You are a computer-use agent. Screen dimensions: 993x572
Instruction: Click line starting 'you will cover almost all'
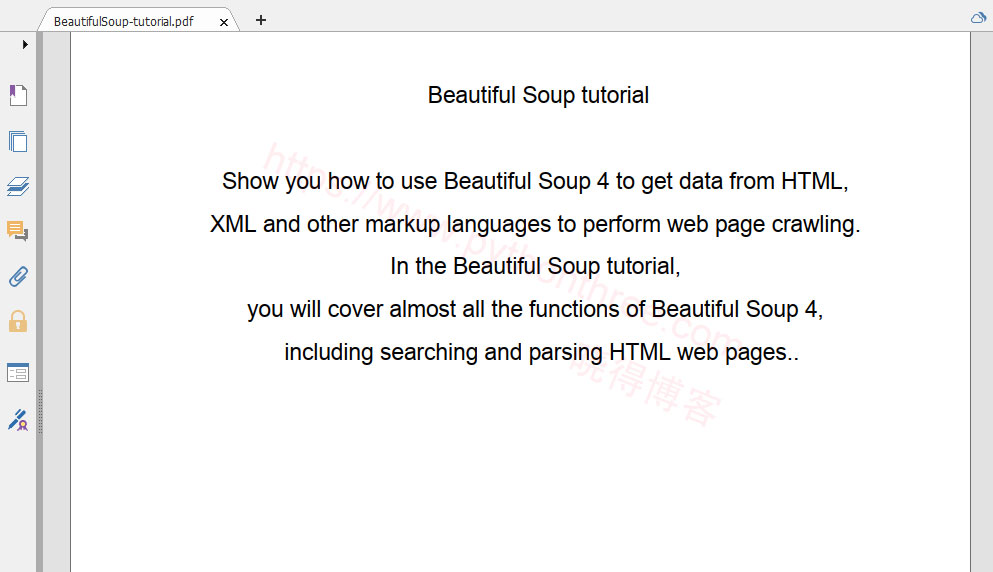tap(535, 310)
